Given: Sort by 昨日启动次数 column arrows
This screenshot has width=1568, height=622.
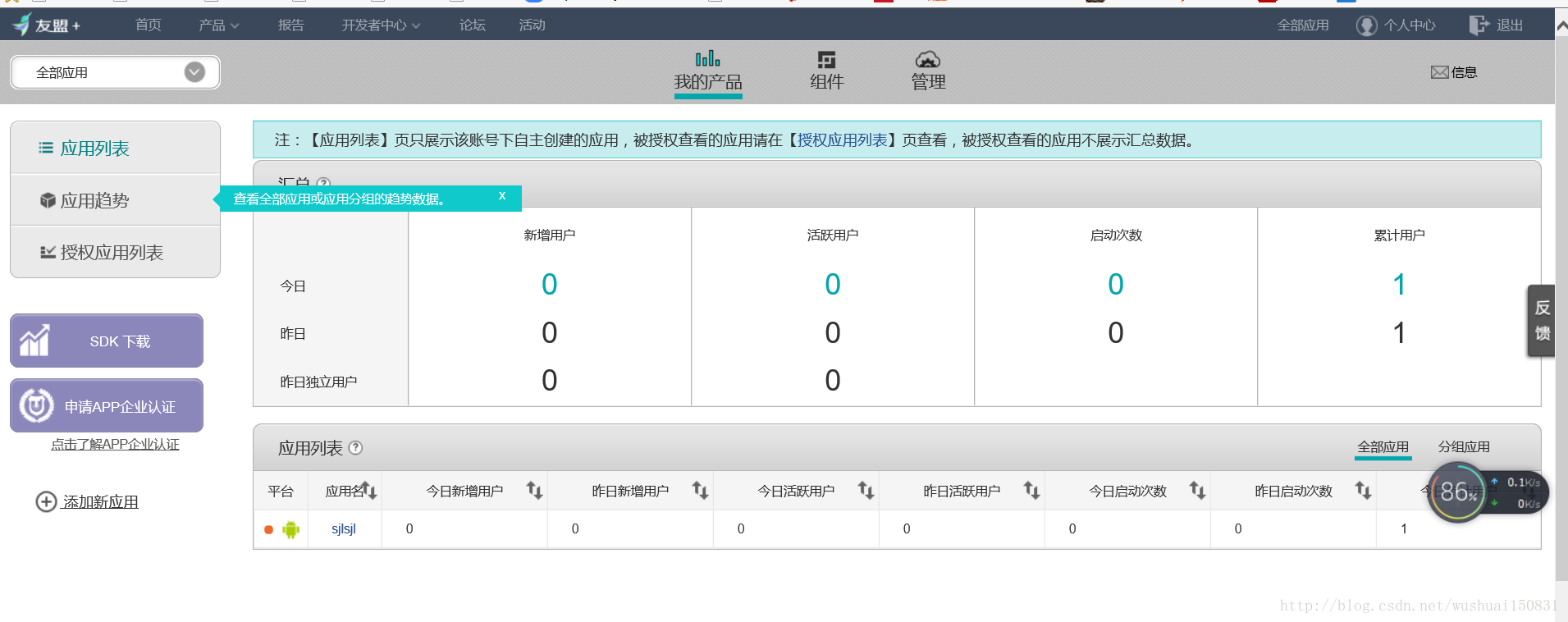Looking at the screenshot, I should tap(1363, 491).
